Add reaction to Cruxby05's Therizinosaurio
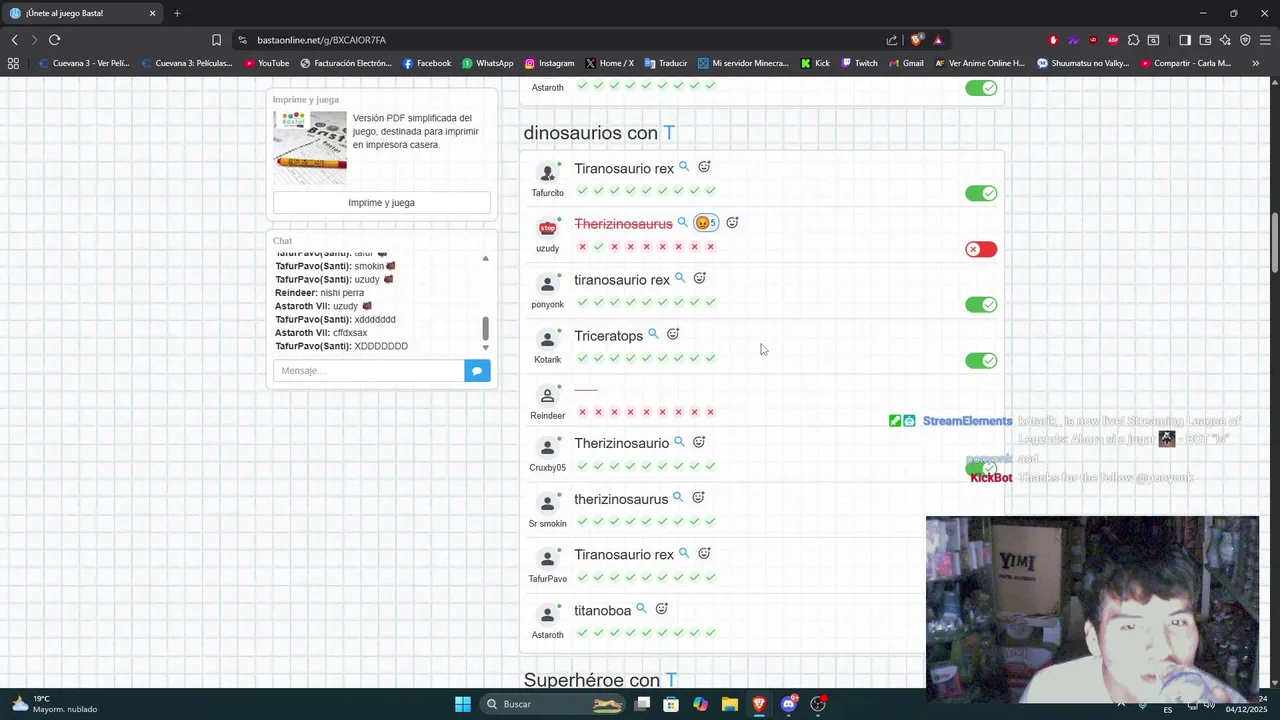1280x720 pixels. (699, 442)
